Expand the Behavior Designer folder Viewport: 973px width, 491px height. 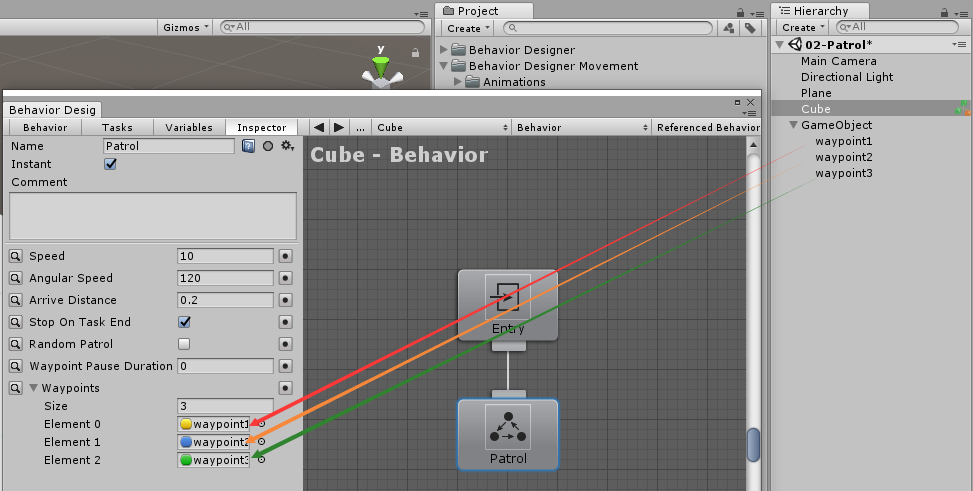pos(444,50)
